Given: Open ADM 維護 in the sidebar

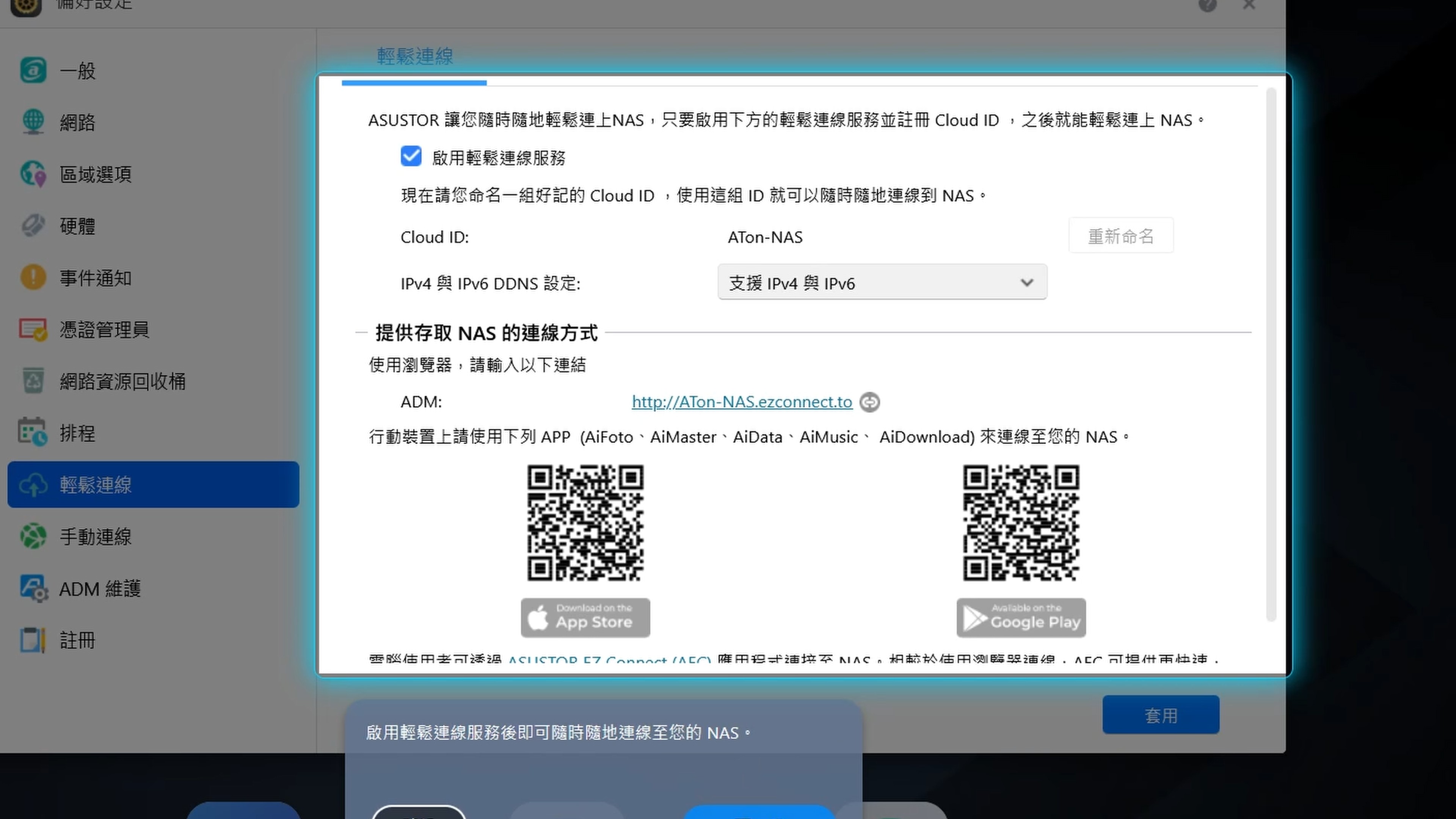Looking at the screenshot, I should [99, 588].
